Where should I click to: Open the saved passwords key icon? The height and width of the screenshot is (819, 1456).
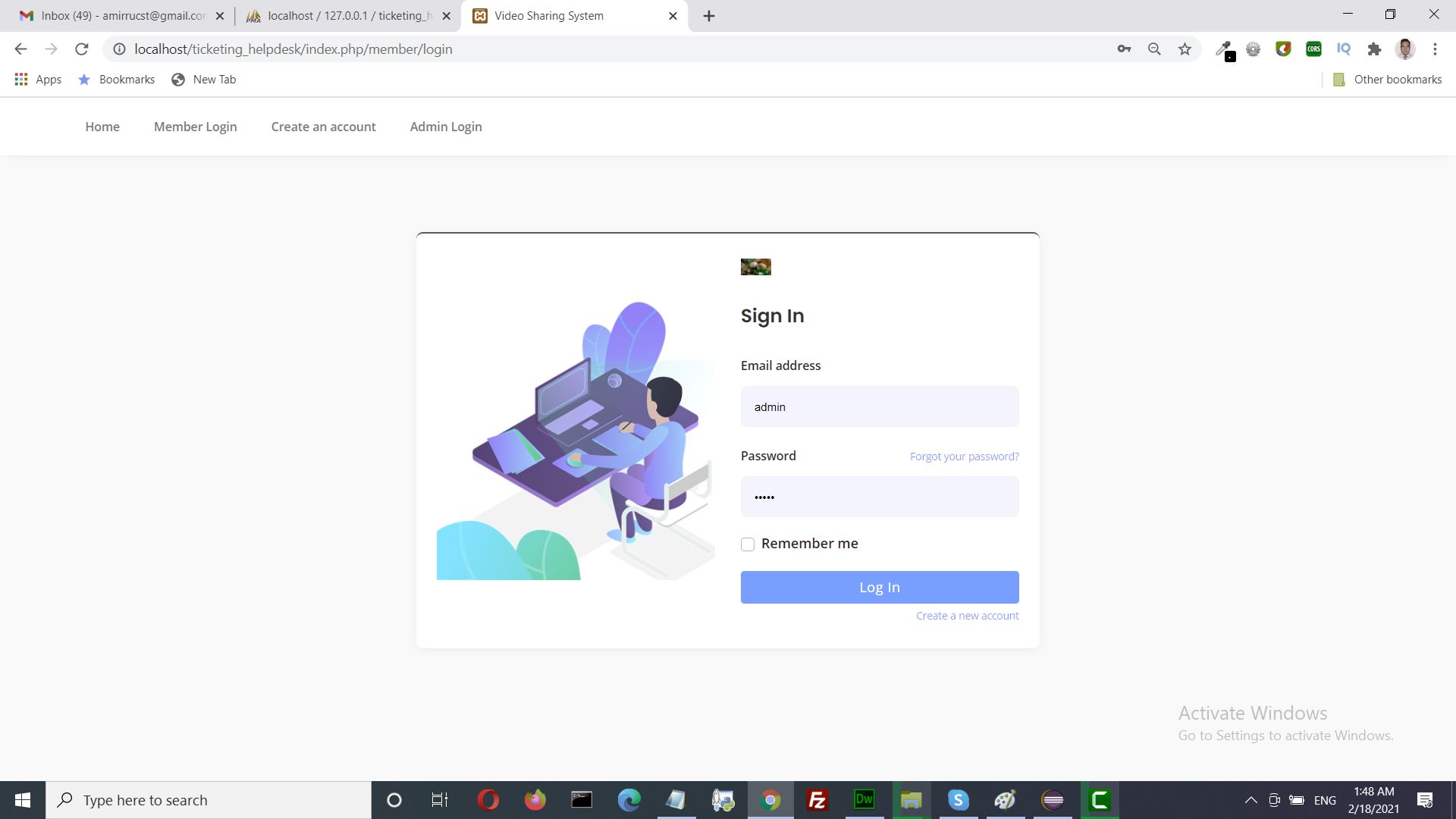coord(1124,49)
